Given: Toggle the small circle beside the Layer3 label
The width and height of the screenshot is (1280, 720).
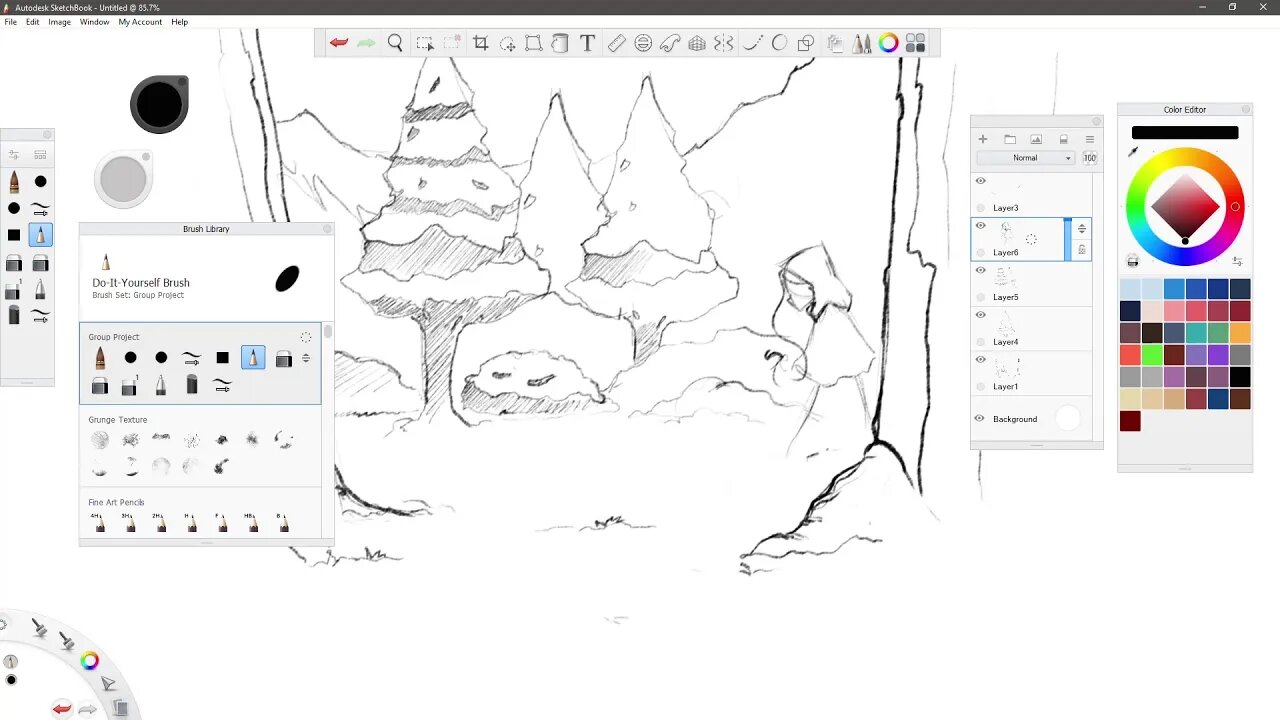Looking at the screenshot, I should click(981, 208).
